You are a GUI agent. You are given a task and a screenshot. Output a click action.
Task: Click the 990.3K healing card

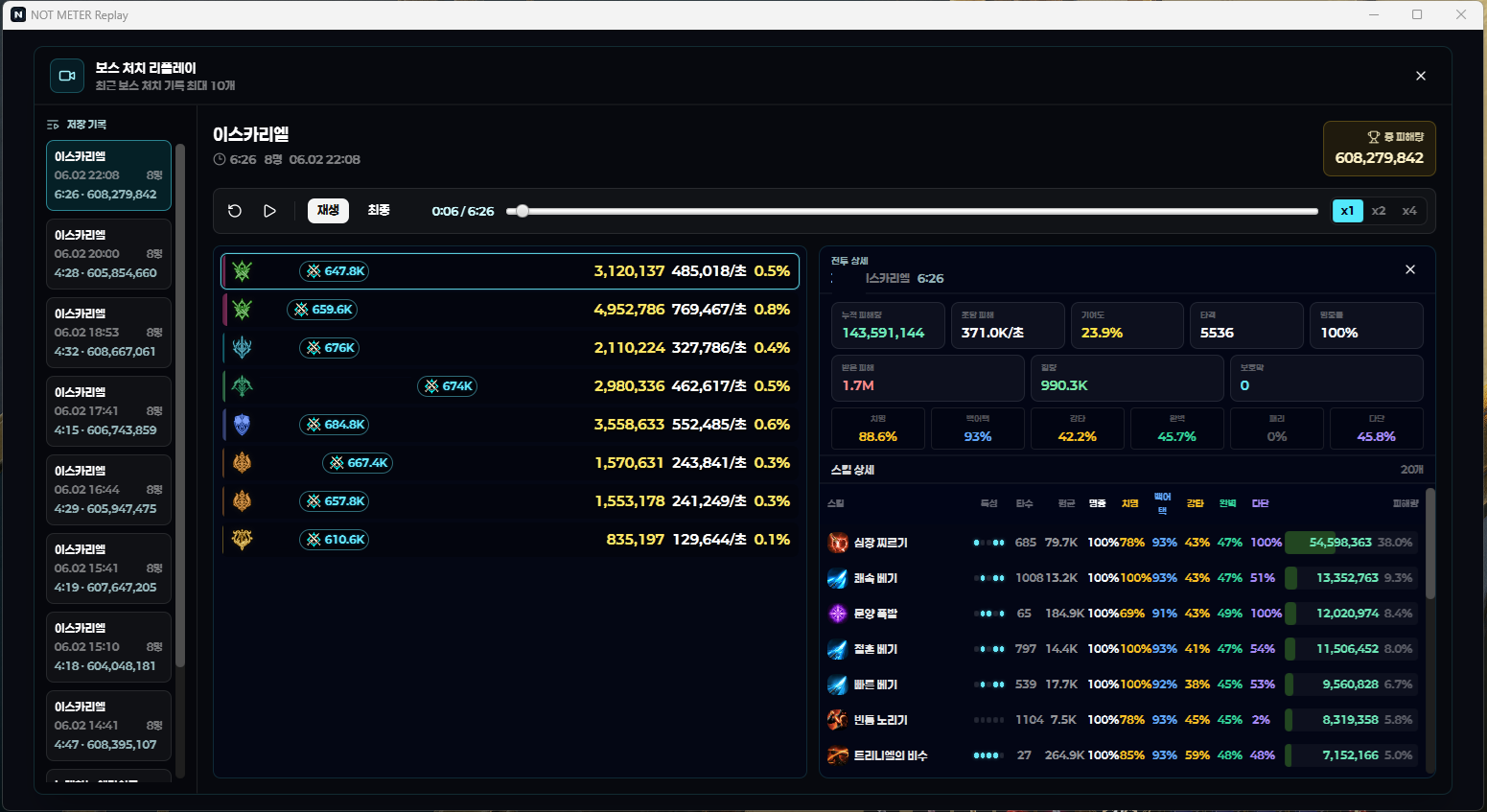1127,378
